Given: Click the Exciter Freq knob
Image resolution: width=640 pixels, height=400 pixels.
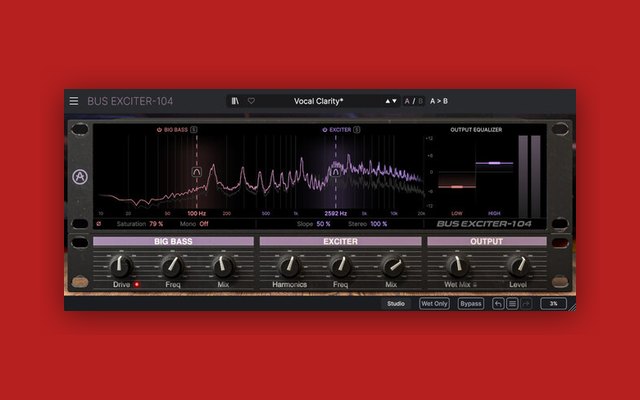Looking at the screenshot, I should coord(340,266).
